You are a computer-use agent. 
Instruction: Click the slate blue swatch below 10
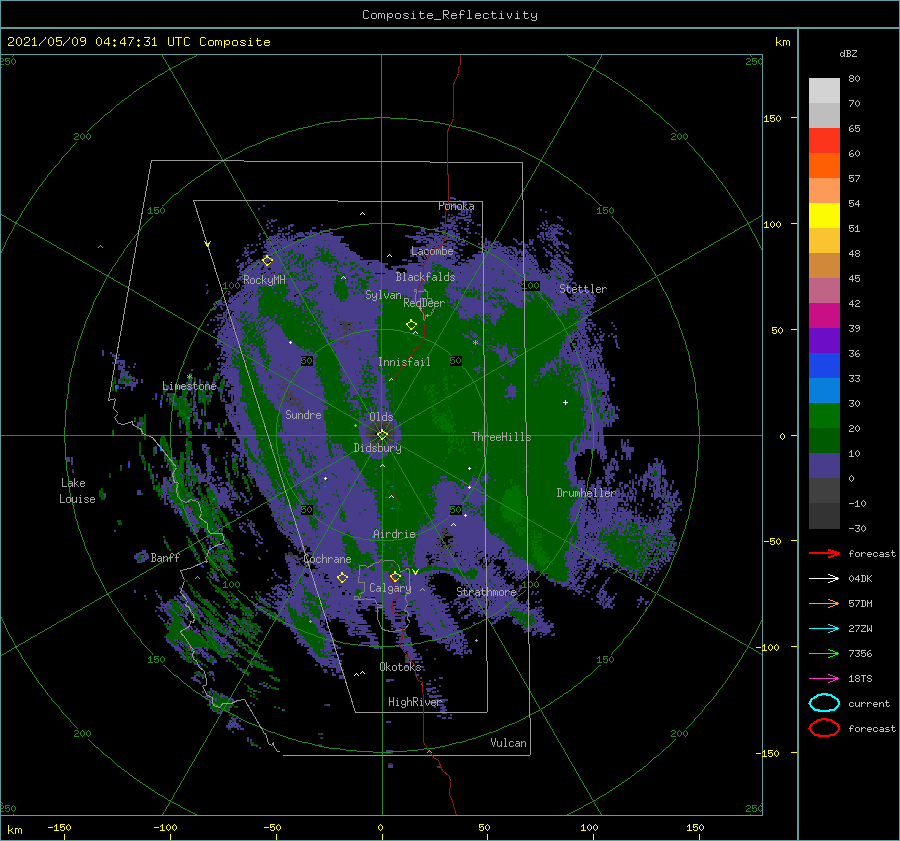point(824,466)
